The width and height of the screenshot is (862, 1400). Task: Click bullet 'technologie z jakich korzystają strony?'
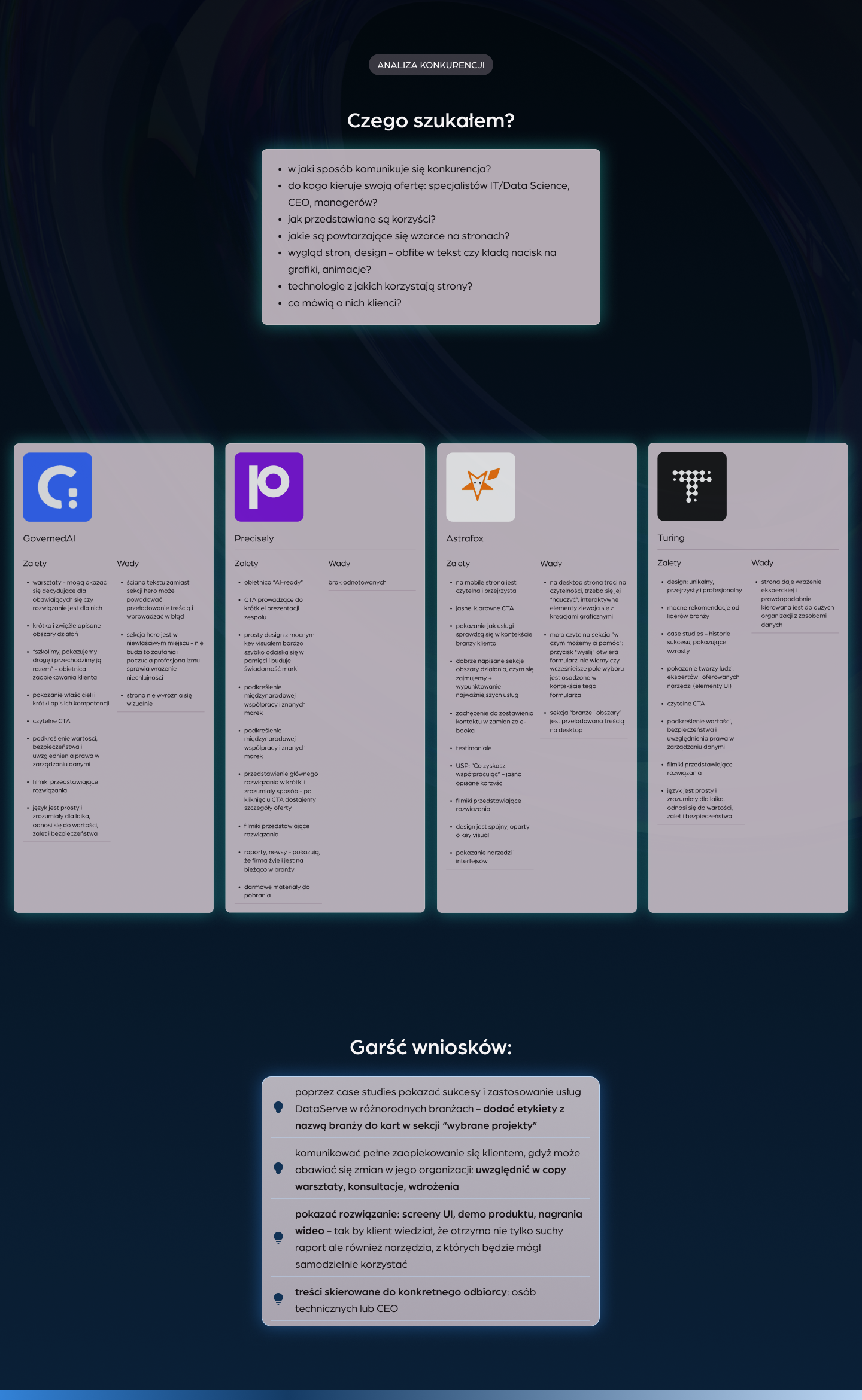click(x=380, y=286)
